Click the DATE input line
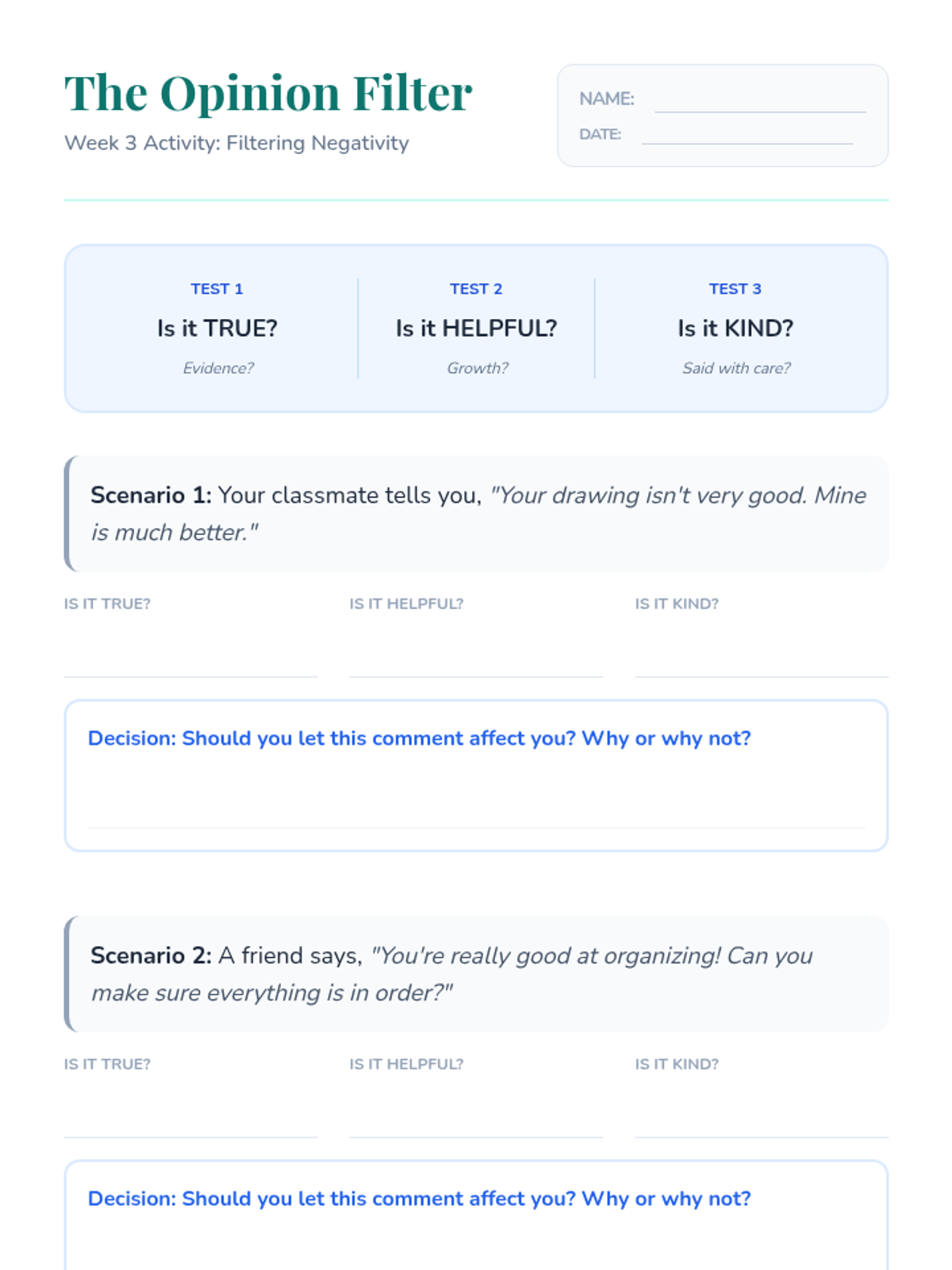952x1270 pixels. (747, 134)
